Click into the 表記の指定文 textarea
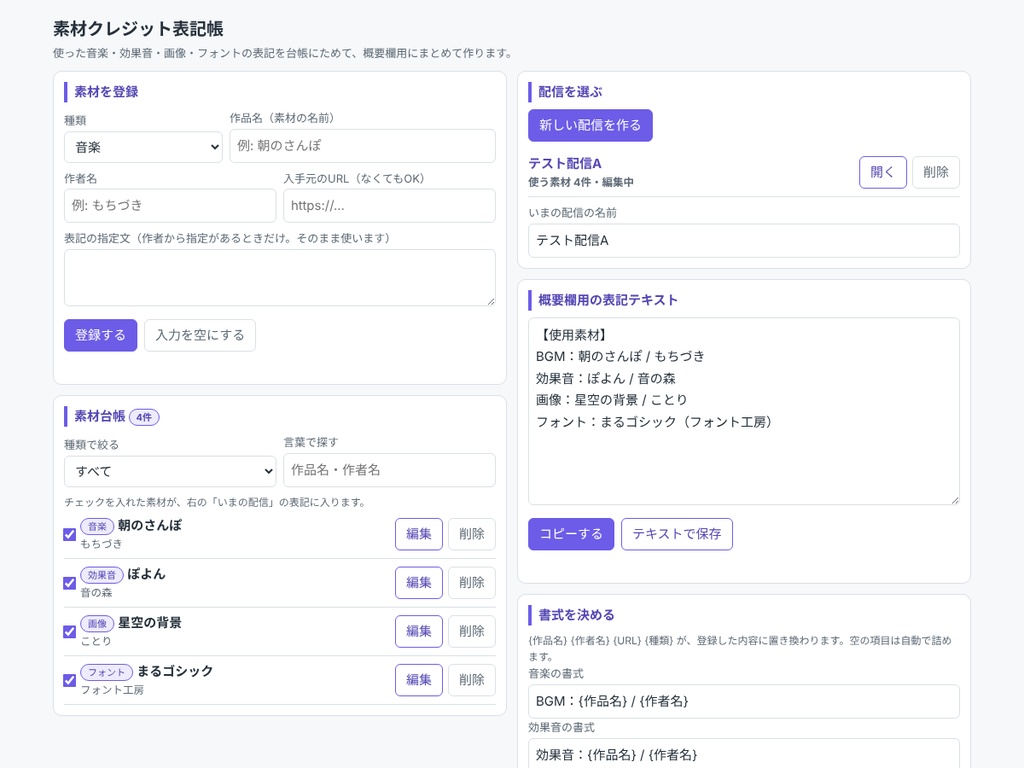Image resolution: width=1024 pixels, height=768 pixels. pos(280,278)
